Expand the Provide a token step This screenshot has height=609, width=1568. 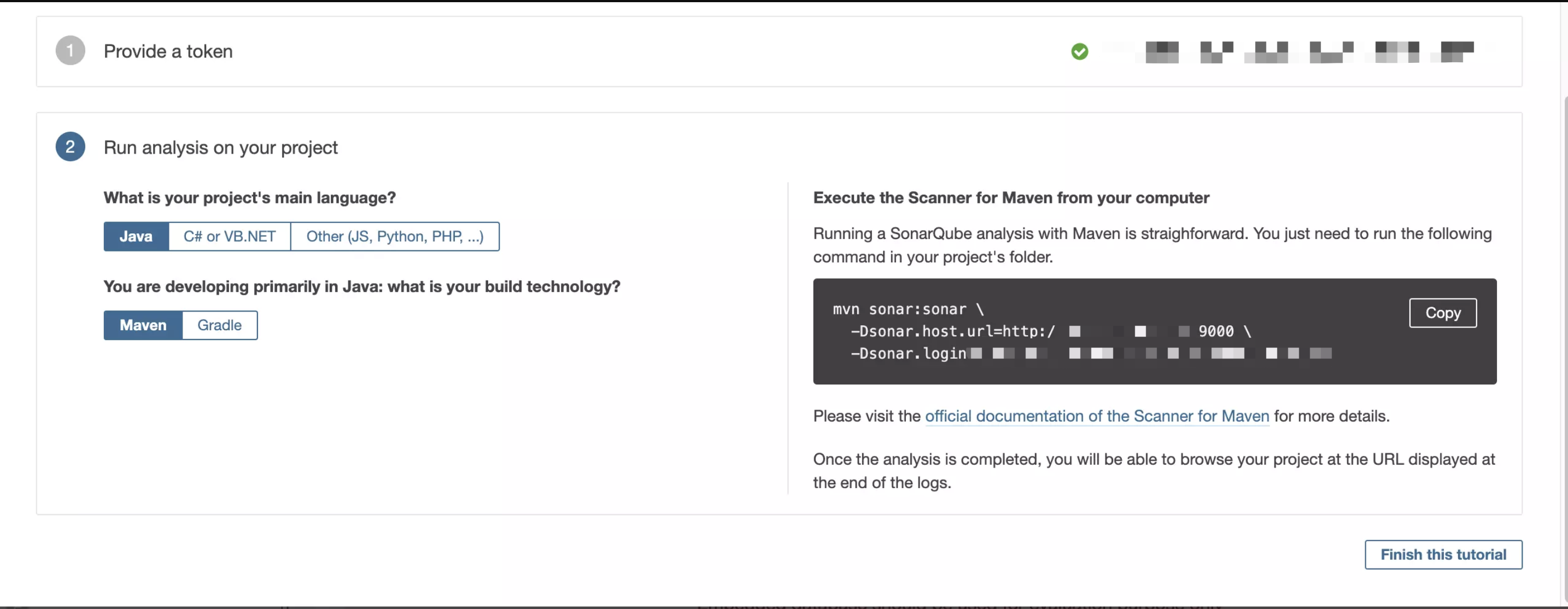pyautogui.click(x=168, y=51)
